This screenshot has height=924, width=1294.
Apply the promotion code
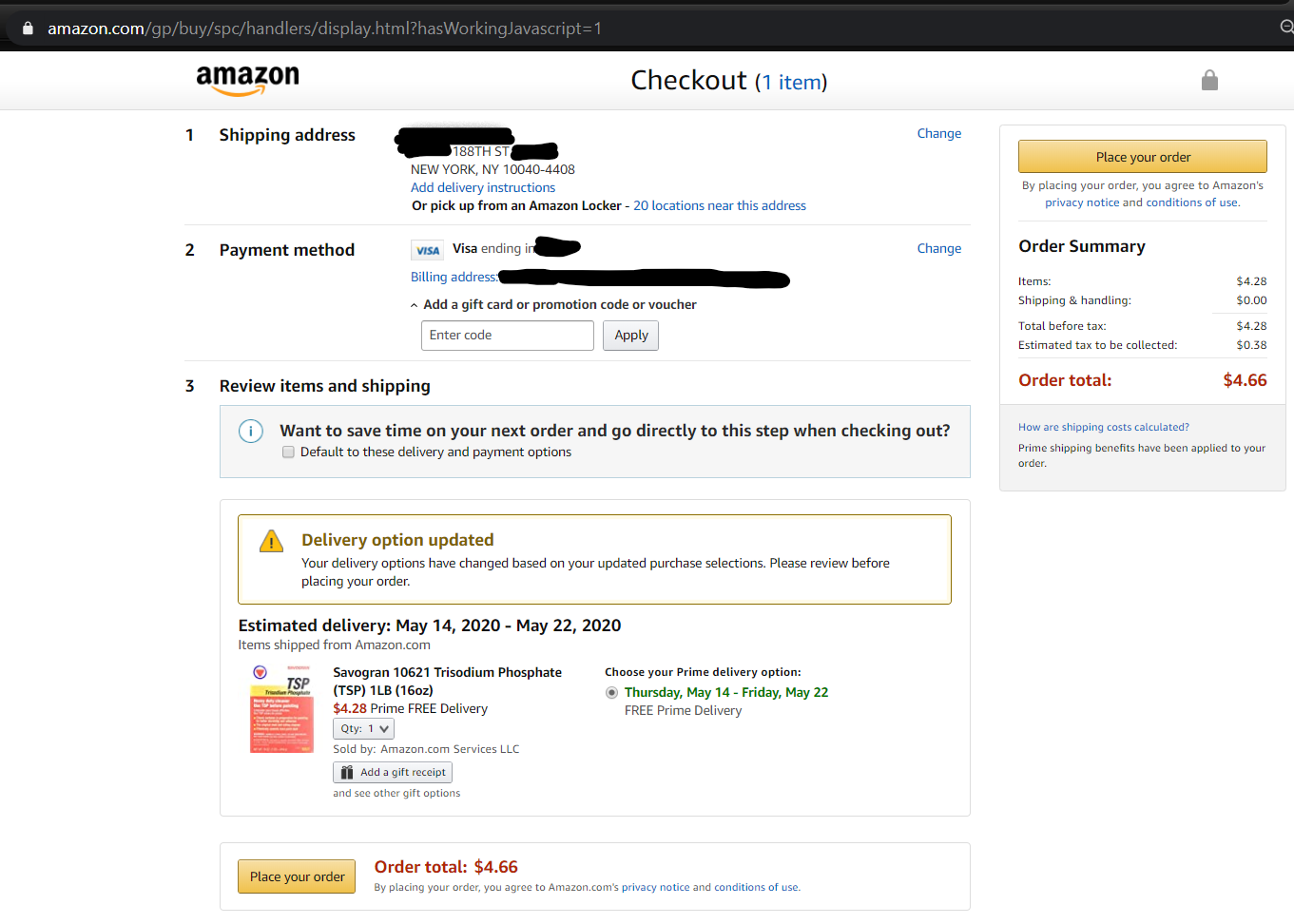pos(630,336)
